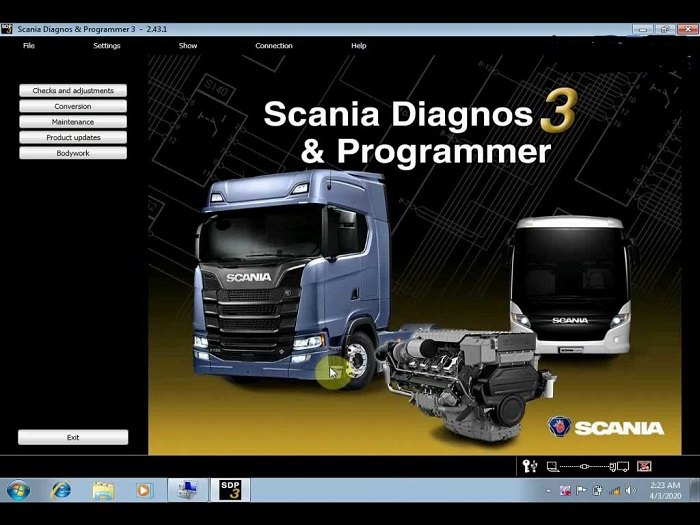This screenshot has height=525, width=700.
Task: Open the Bodywork section
Action: pos(73,153)
